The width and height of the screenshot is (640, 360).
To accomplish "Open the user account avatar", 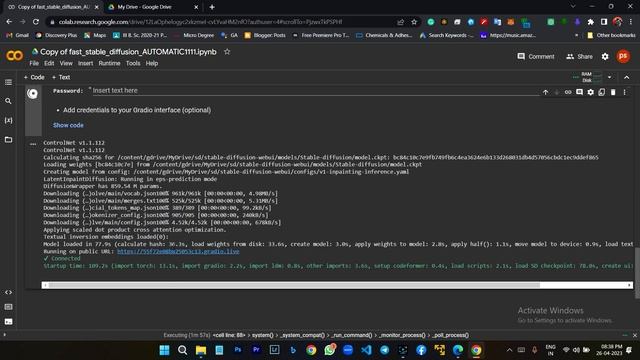I will [x=623, y=56].
